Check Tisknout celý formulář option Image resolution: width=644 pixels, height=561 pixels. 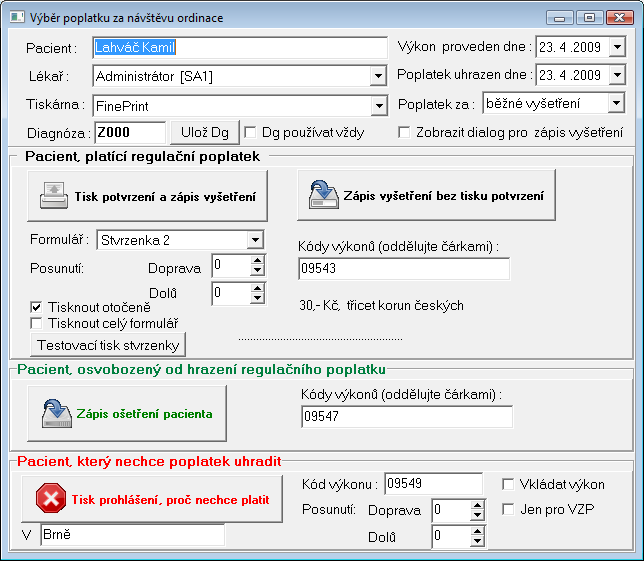tap(37, 323)
